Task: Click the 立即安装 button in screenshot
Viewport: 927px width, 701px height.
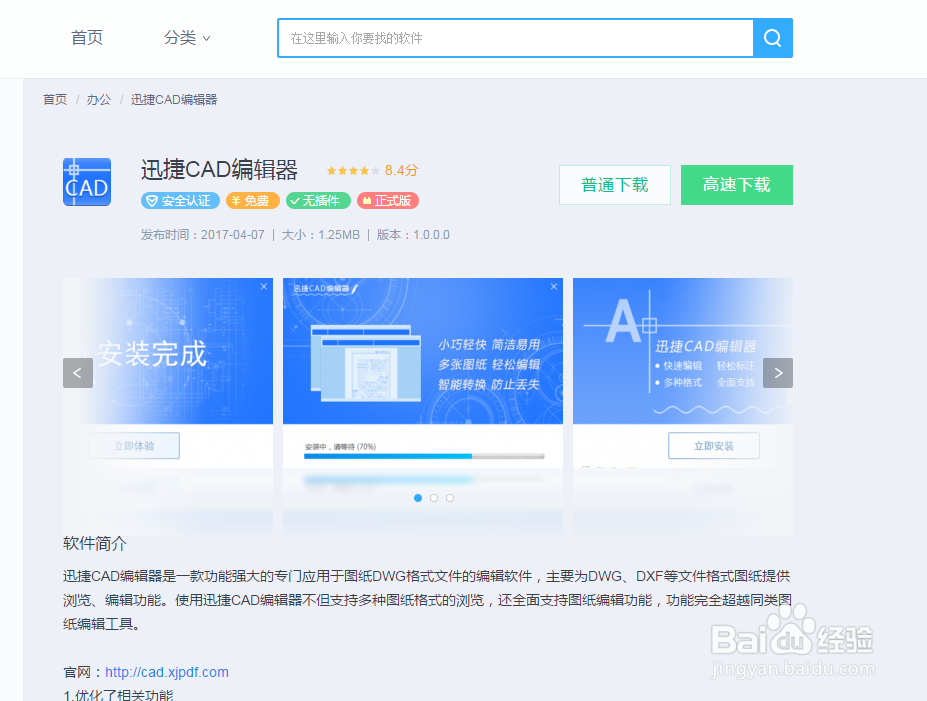Action: click(x=714, y=446)
